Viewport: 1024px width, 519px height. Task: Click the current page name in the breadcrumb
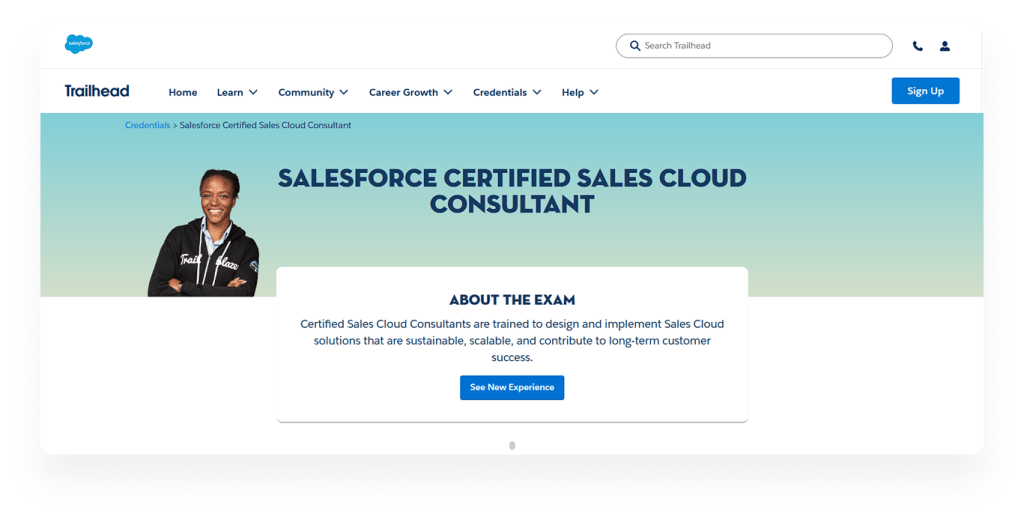265,125
